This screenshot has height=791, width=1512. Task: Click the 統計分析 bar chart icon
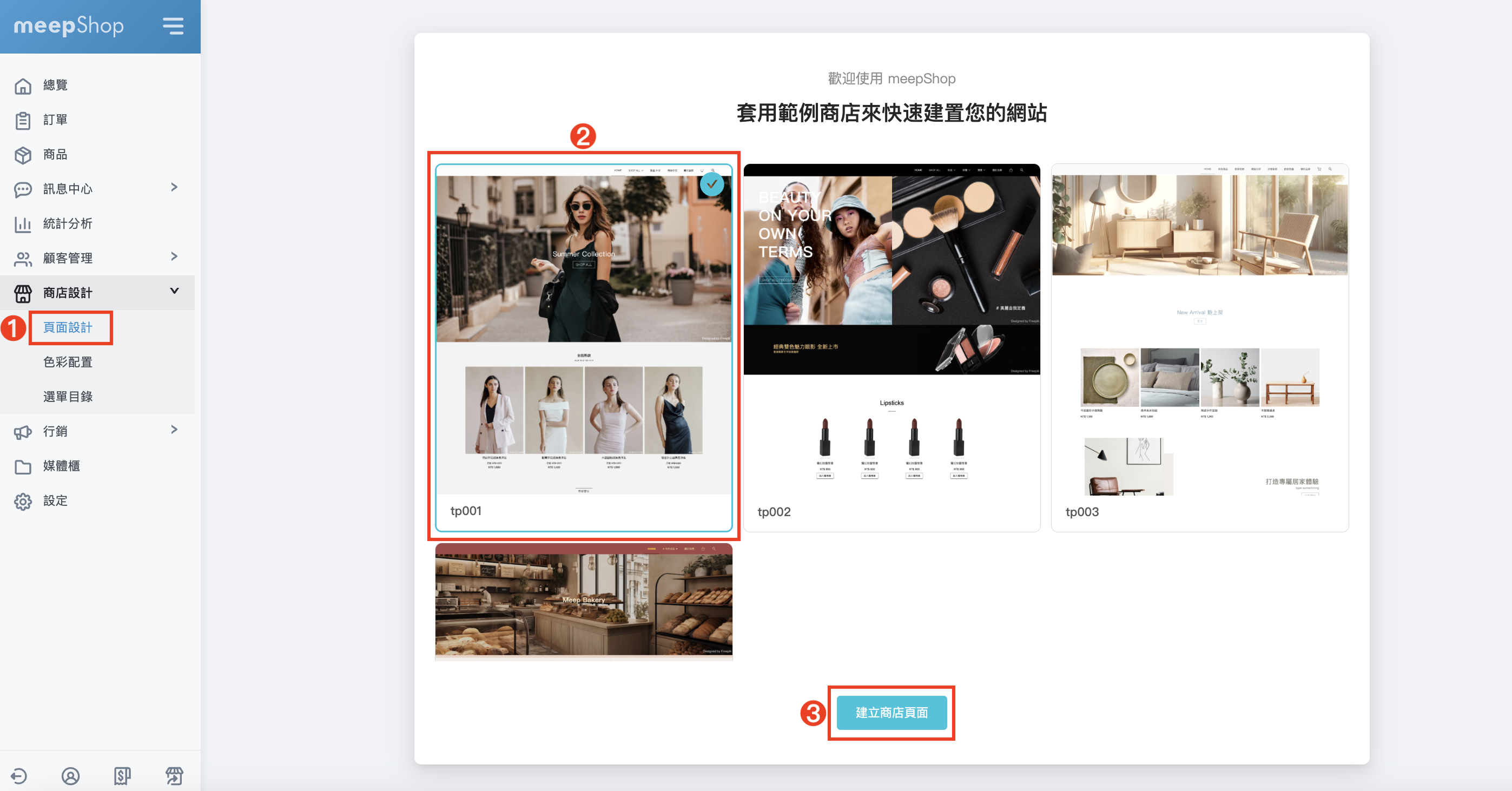[x=23, y=225]
